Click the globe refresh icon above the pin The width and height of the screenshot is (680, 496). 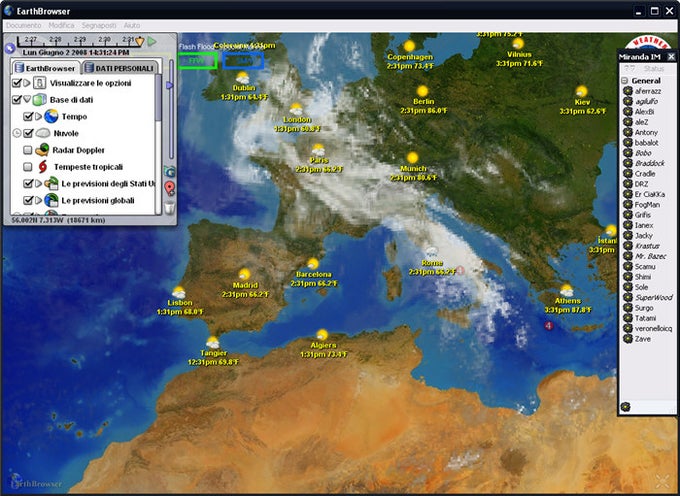tap(170, 172)
